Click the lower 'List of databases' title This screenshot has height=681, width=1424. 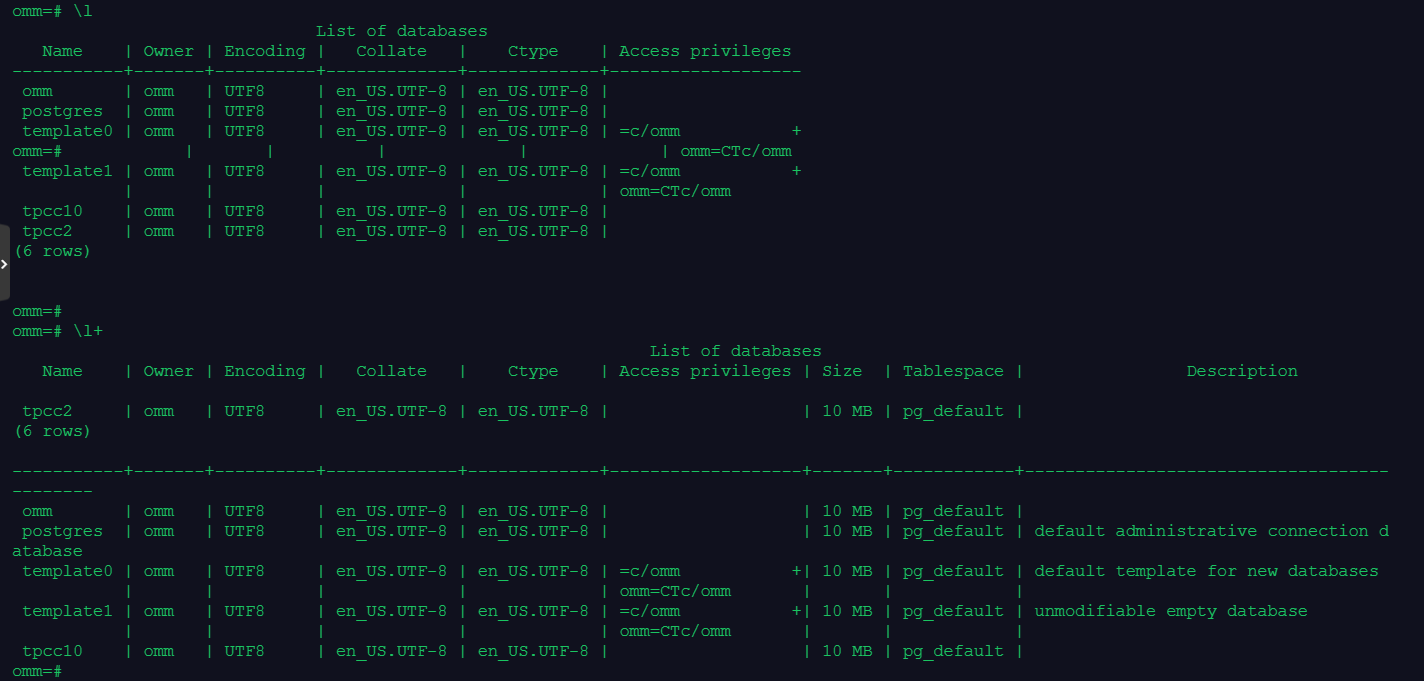(x=735, y=351)
